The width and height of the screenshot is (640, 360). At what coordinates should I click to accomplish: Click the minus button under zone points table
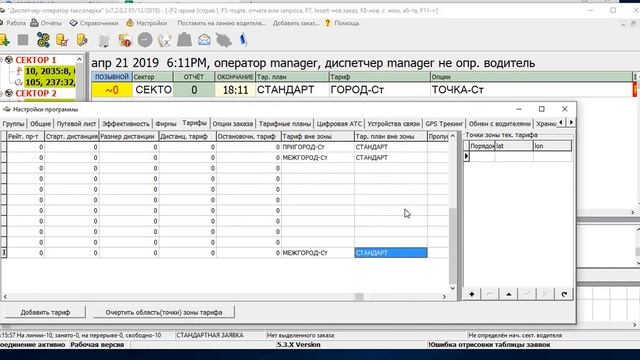click(490, 294)
